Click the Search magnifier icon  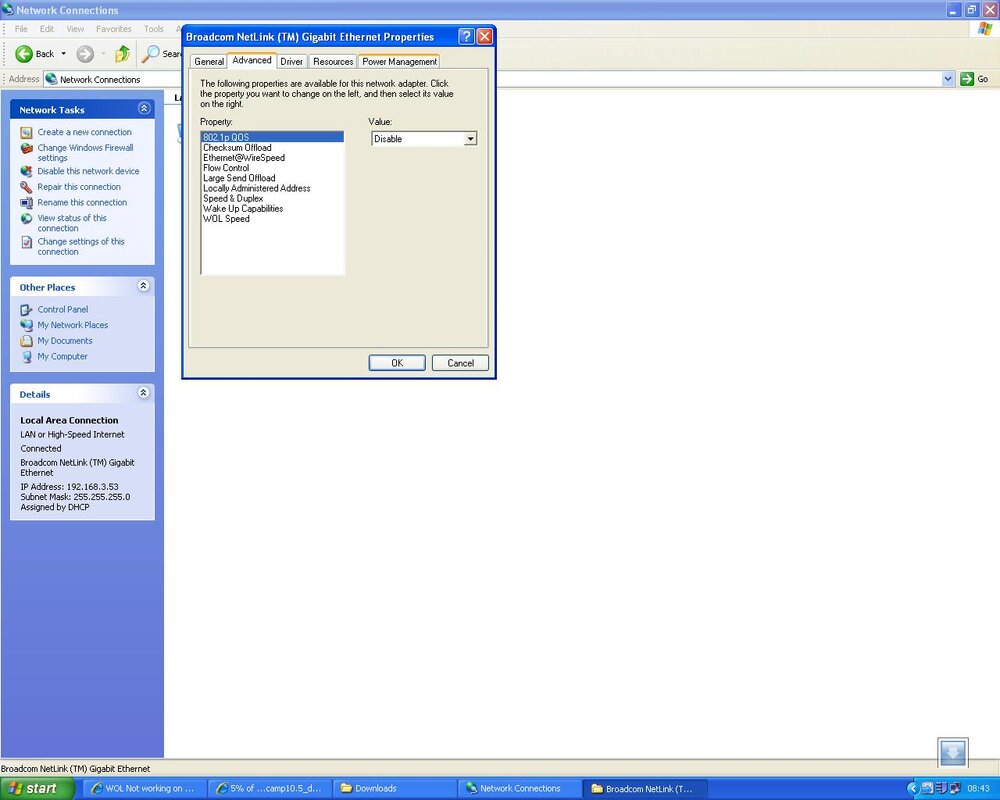150,54
